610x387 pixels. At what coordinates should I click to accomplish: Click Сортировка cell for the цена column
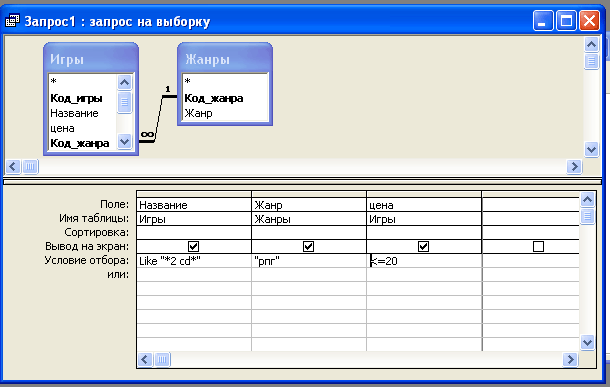[x=424, y=233]
